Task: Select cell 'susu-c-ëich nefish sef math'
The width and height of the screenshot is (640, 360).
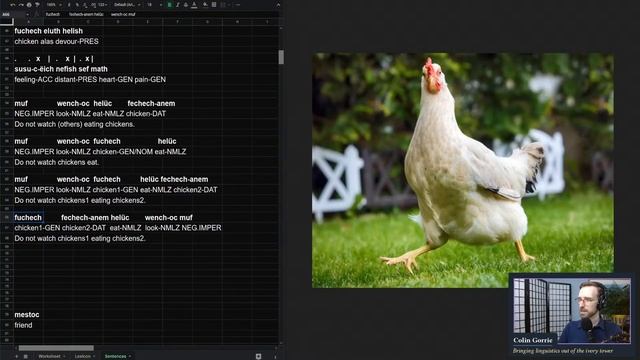Action: click(61, 69)
